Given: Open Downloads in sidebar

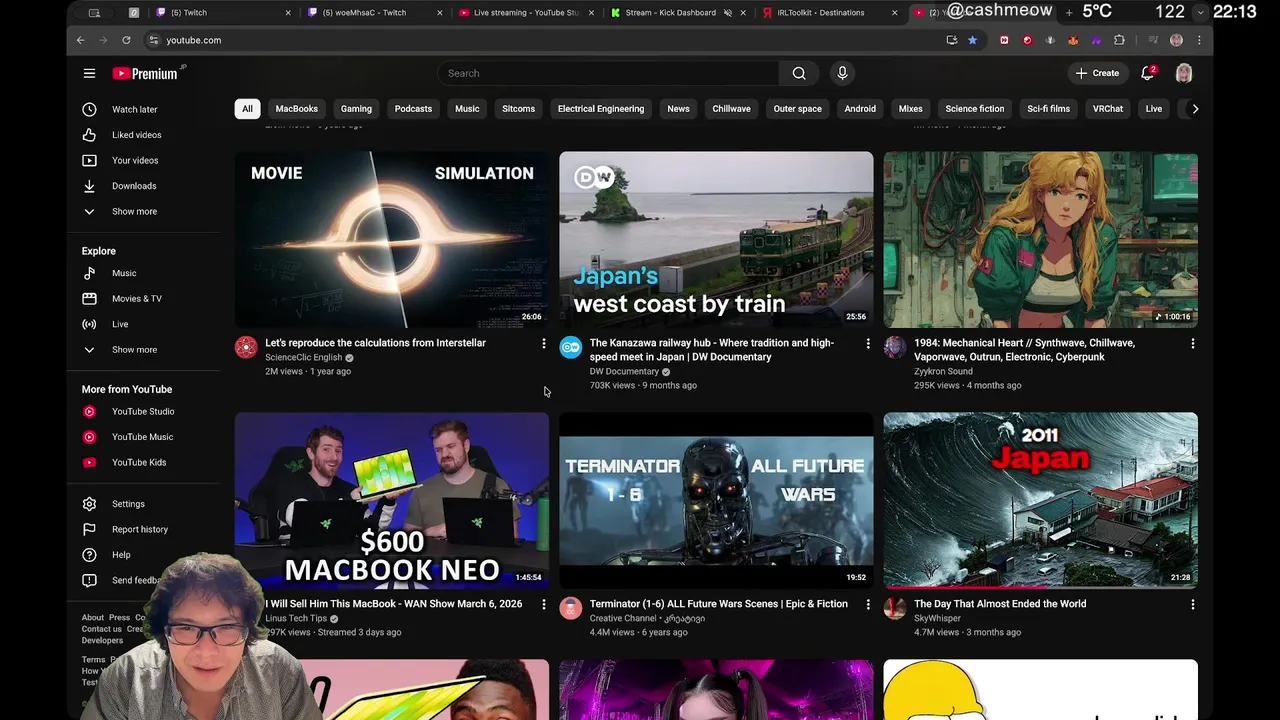Looking at the screenshot, I should pyautogui.click(x=134, y=186).
